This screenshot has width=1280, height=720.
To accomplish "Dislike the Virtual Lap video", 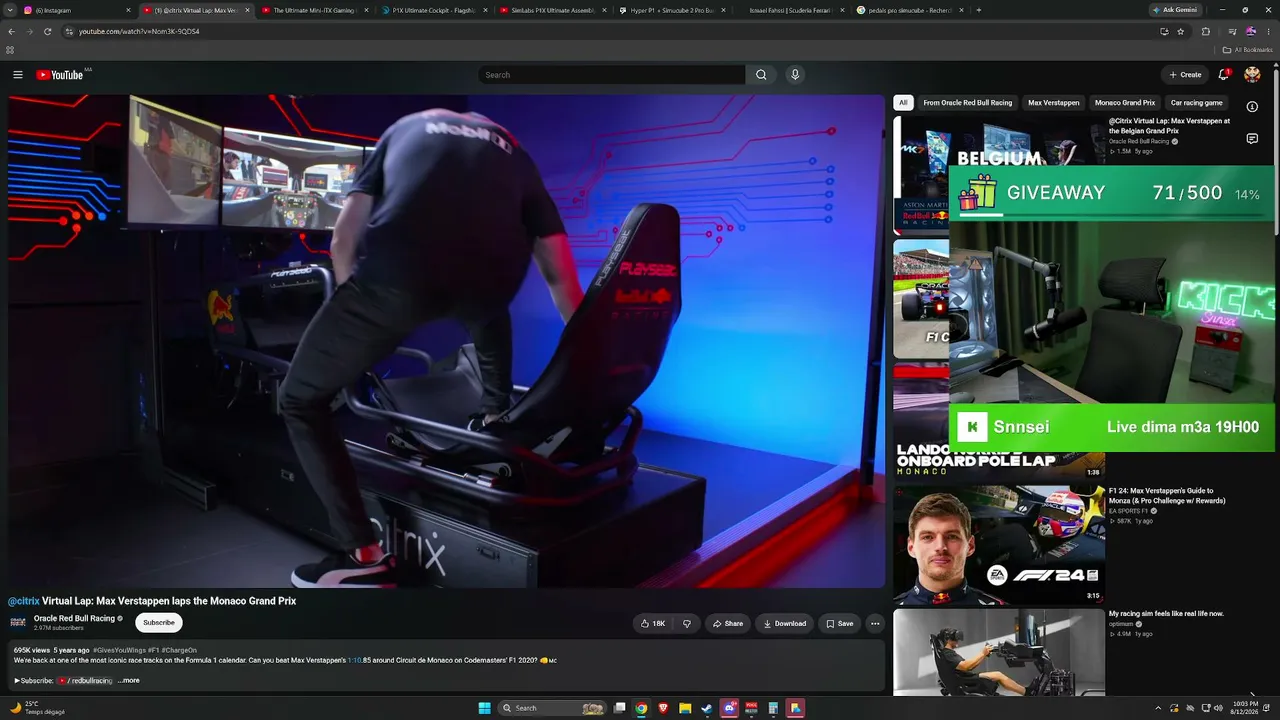I will pos(686,624).
